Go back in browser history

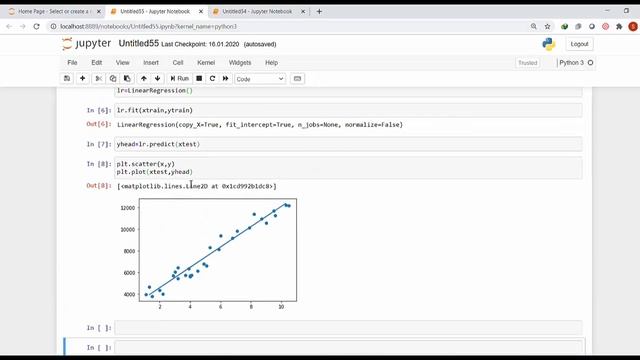[x=9, y=26]
